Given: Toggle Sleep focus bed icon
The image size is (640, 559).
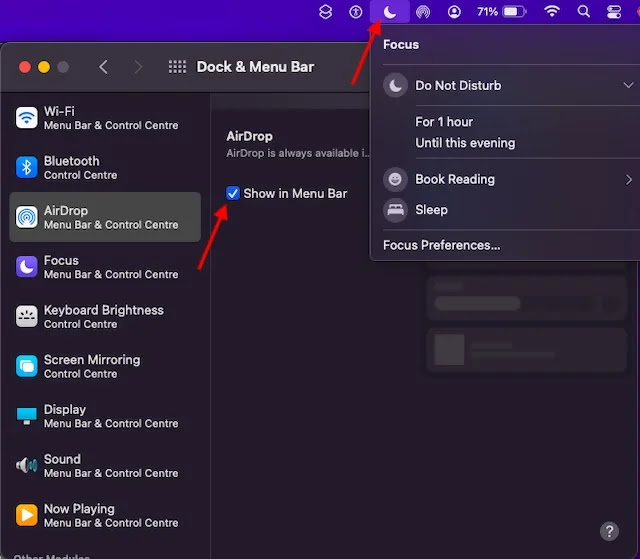Looking at the screenshot, I should click(395, 210).
